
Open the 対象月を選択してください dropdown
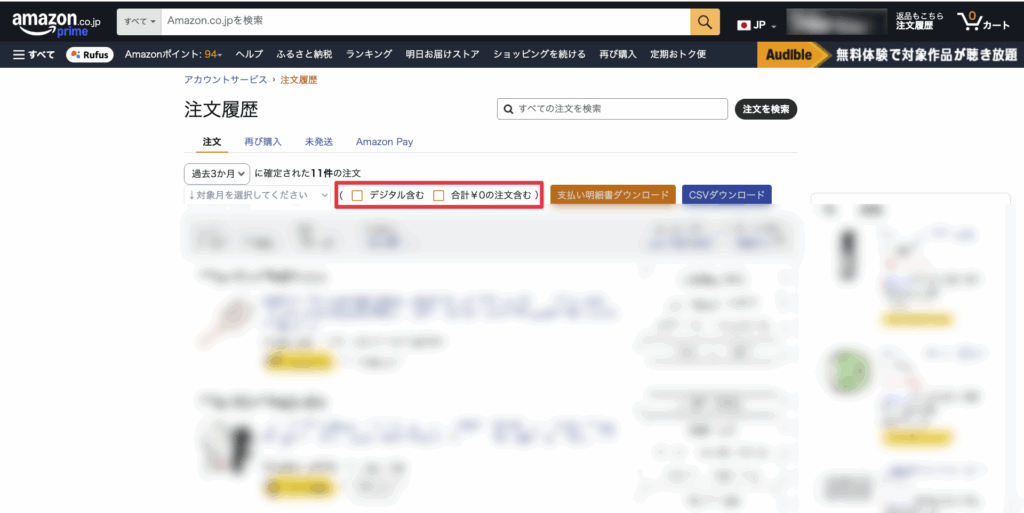coord(257,195)
